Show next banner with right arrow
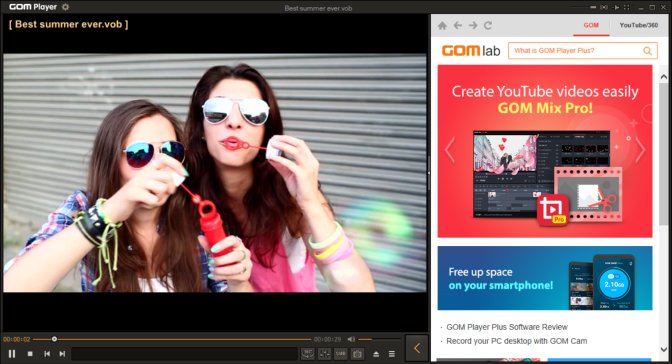This screenshot has width=672, height=364. (640, 150)
